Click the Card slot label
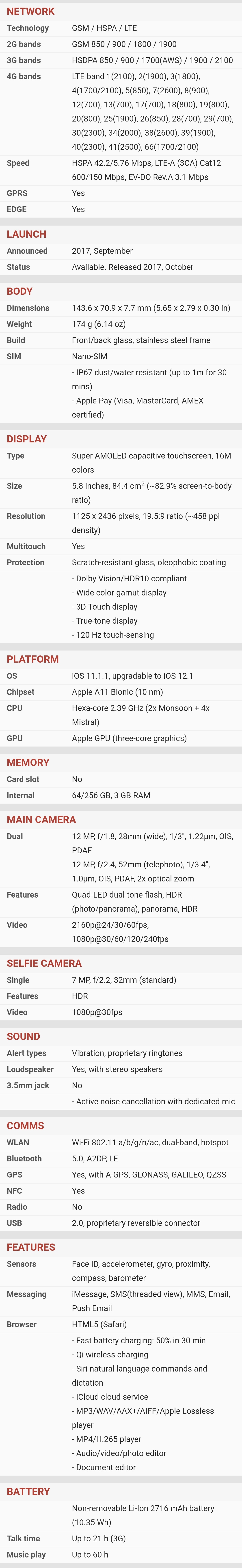The width and height of the screenshot is (242, 1568). 23,779
